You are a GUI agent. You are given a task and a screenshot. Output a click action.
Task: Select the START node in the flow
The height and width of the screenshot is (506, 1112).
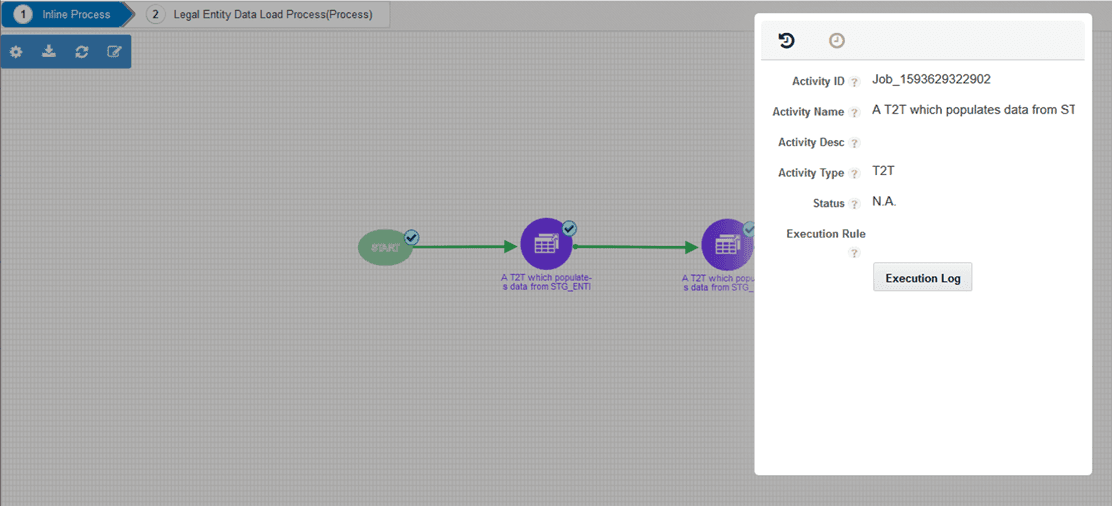tap(385, 248)
